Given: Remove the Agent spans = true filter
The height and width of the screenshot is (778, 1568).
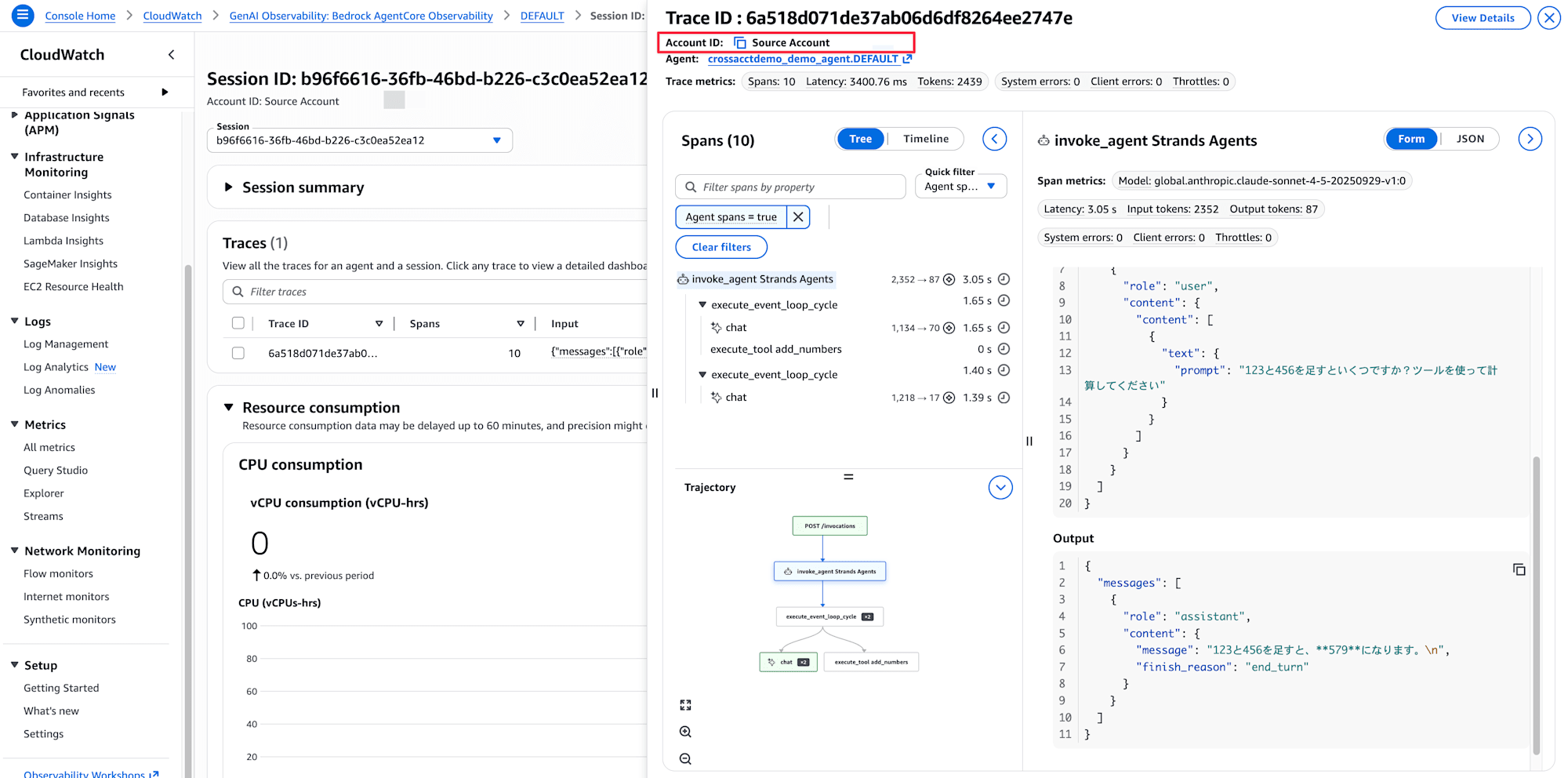Looking at the screenshot, I should [x=798, y=217].
